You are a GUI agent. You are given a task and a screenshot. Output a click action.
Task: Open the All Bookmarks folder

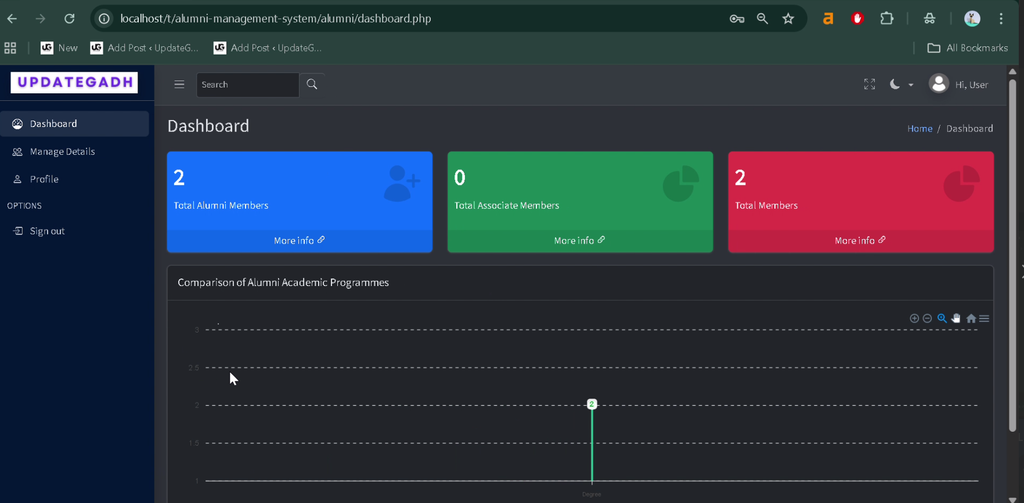968,48
